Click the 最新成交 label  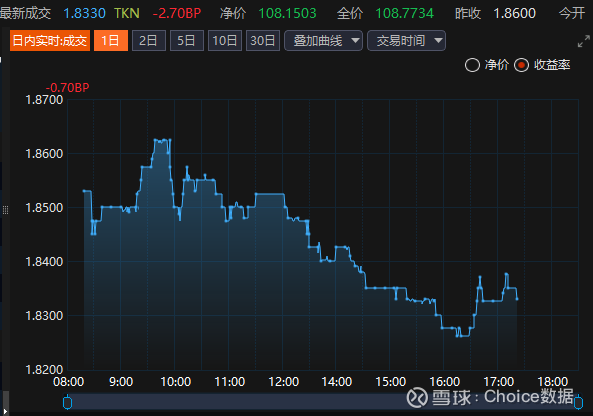[x=25, y=14]
